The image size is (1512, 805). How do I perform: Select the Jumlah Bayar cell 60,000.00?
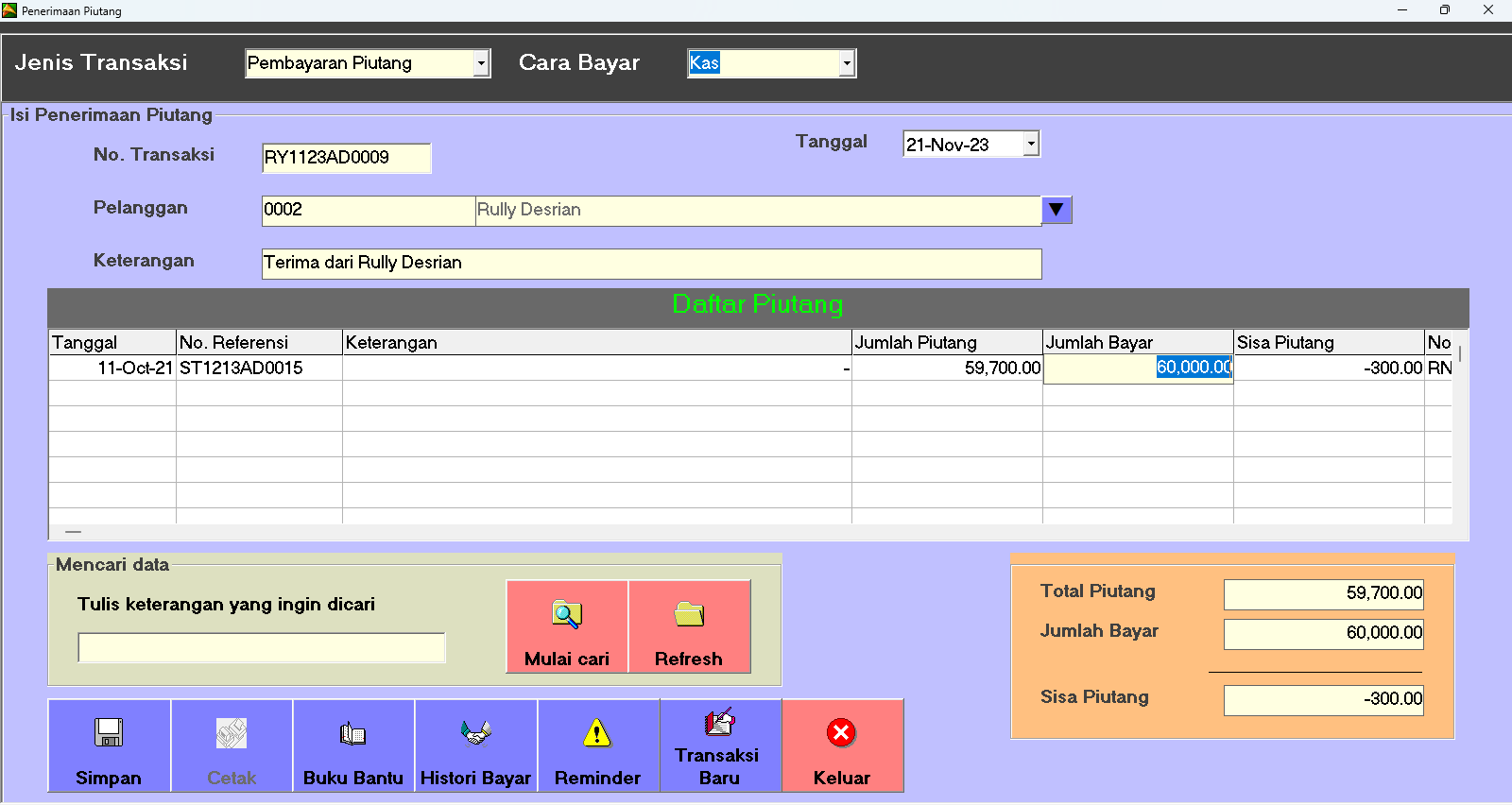click(x=1138, y=368)
